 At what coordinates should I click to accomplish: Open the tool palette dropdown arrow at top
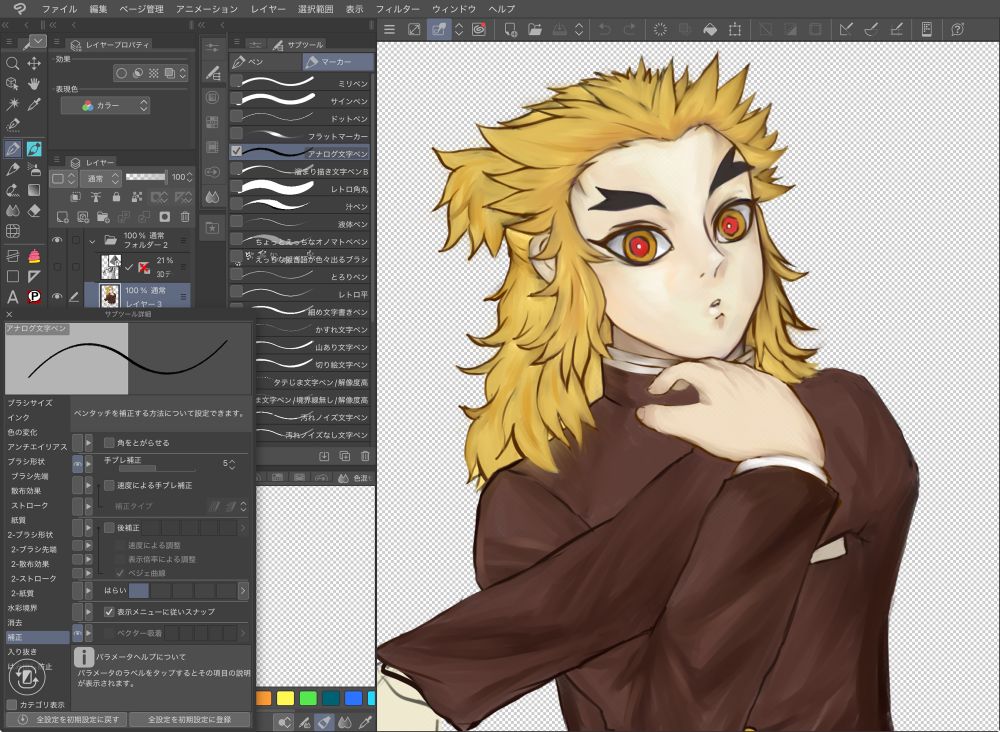pos(38,41)
